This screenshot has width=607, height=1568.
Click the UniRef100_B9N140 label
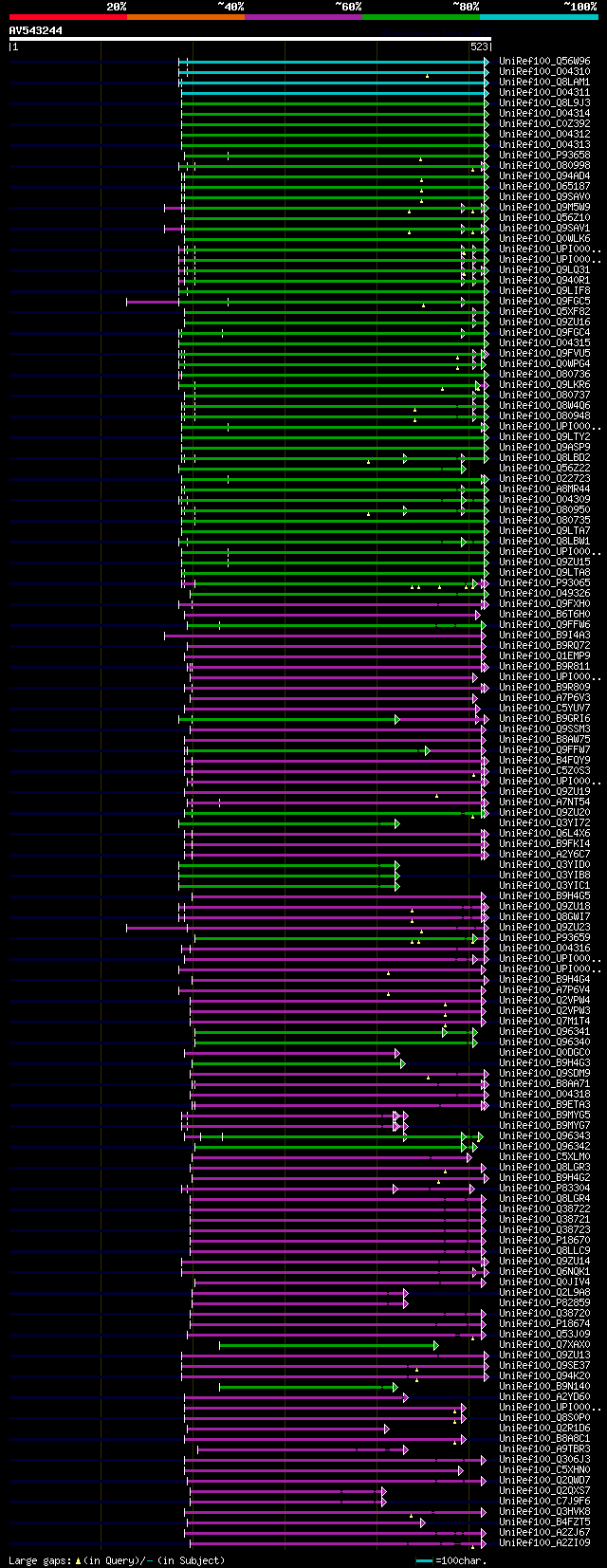pyautogui.click(x=544, y=1386)
